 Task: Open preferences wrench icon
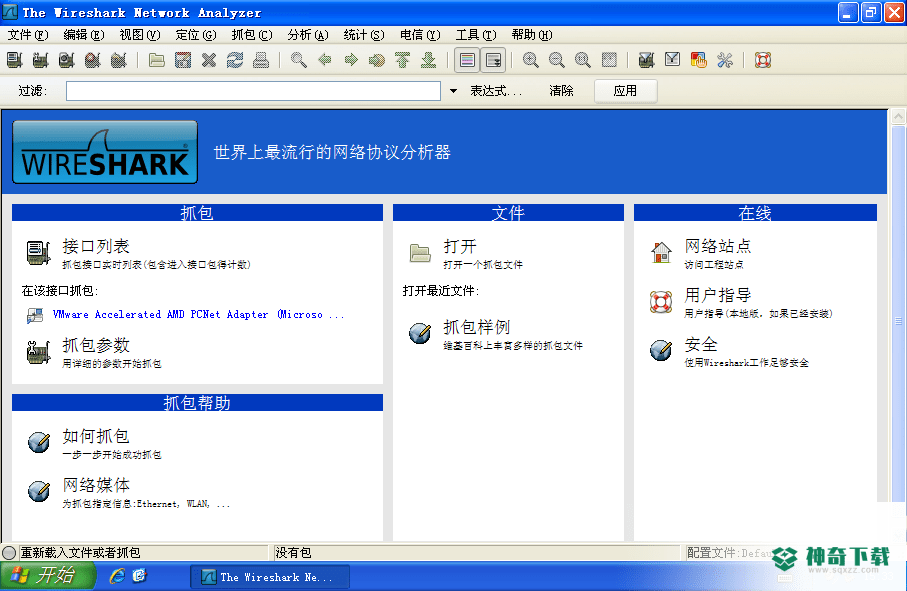[725, 60]
